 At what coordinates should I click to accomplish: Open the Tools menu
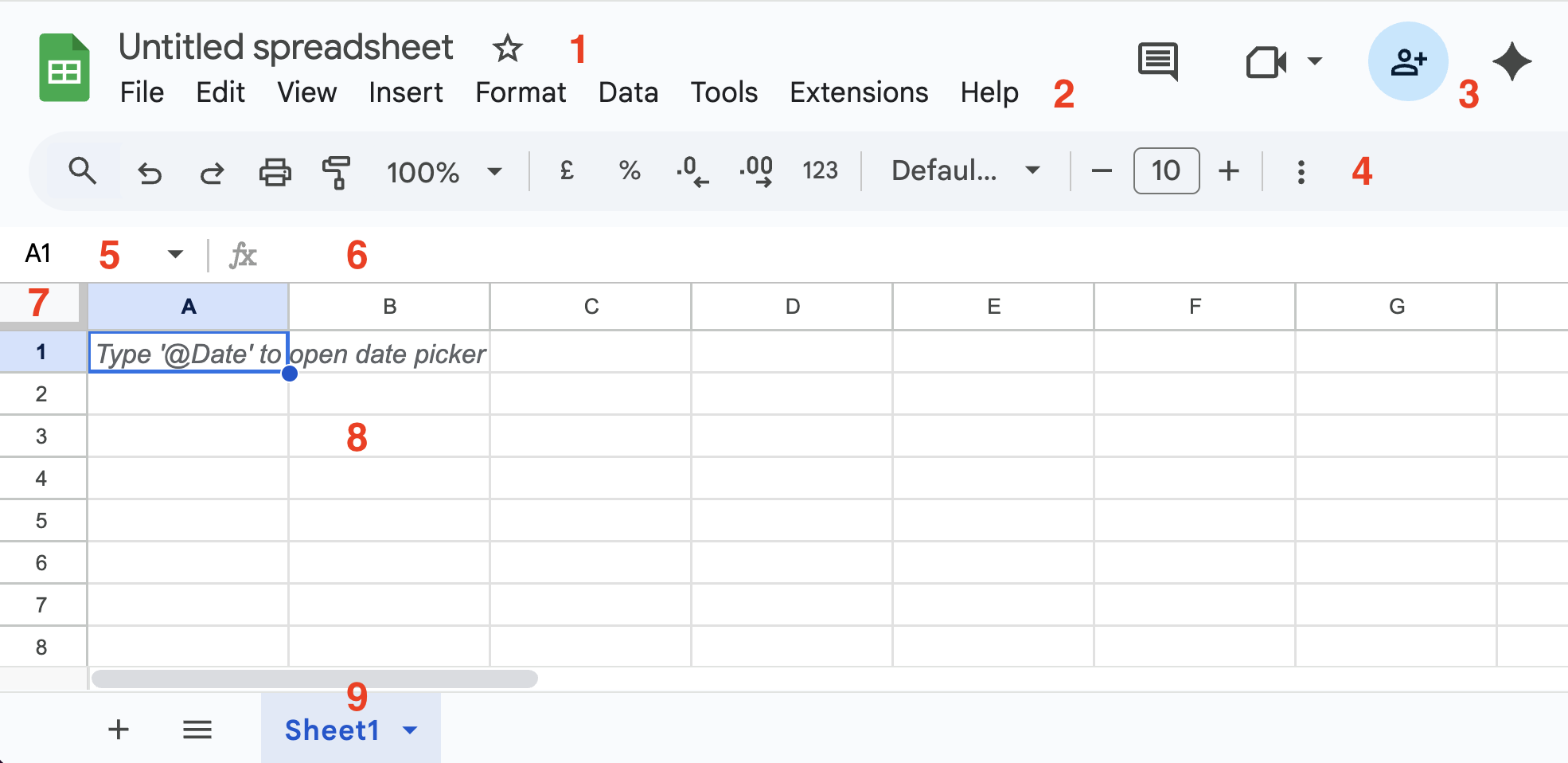[x=724, y=92]
